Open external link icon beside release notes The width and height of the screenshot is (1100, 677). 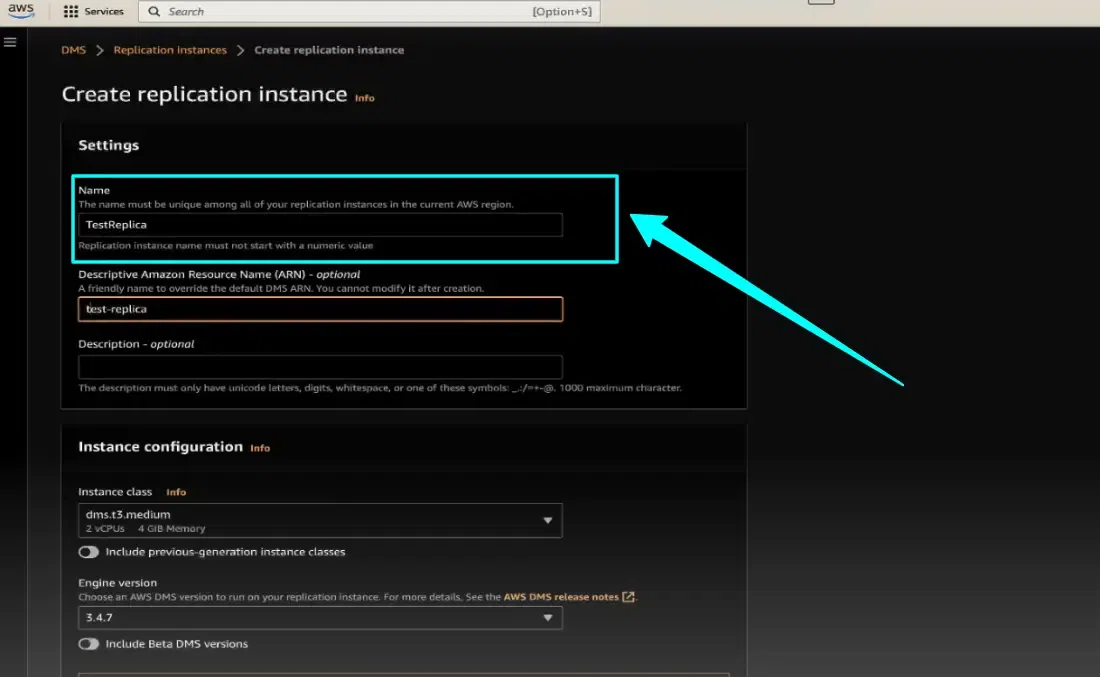click(629, 597)
